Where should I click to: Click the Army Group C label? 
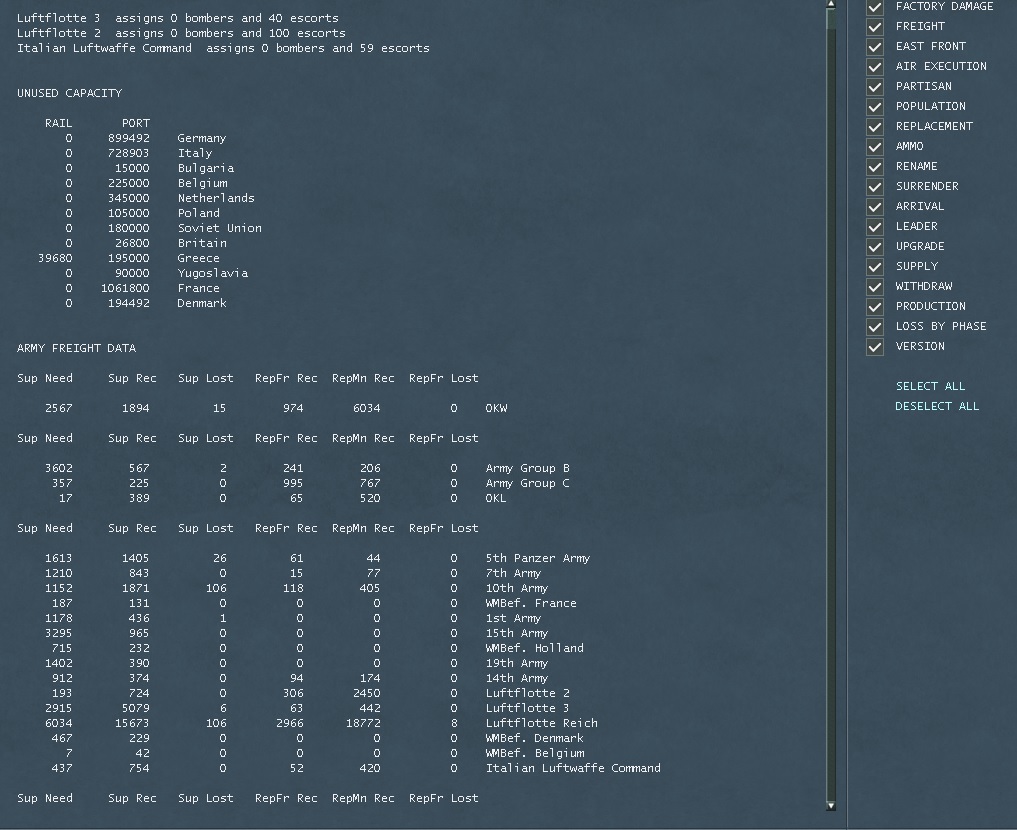[527, 483]
